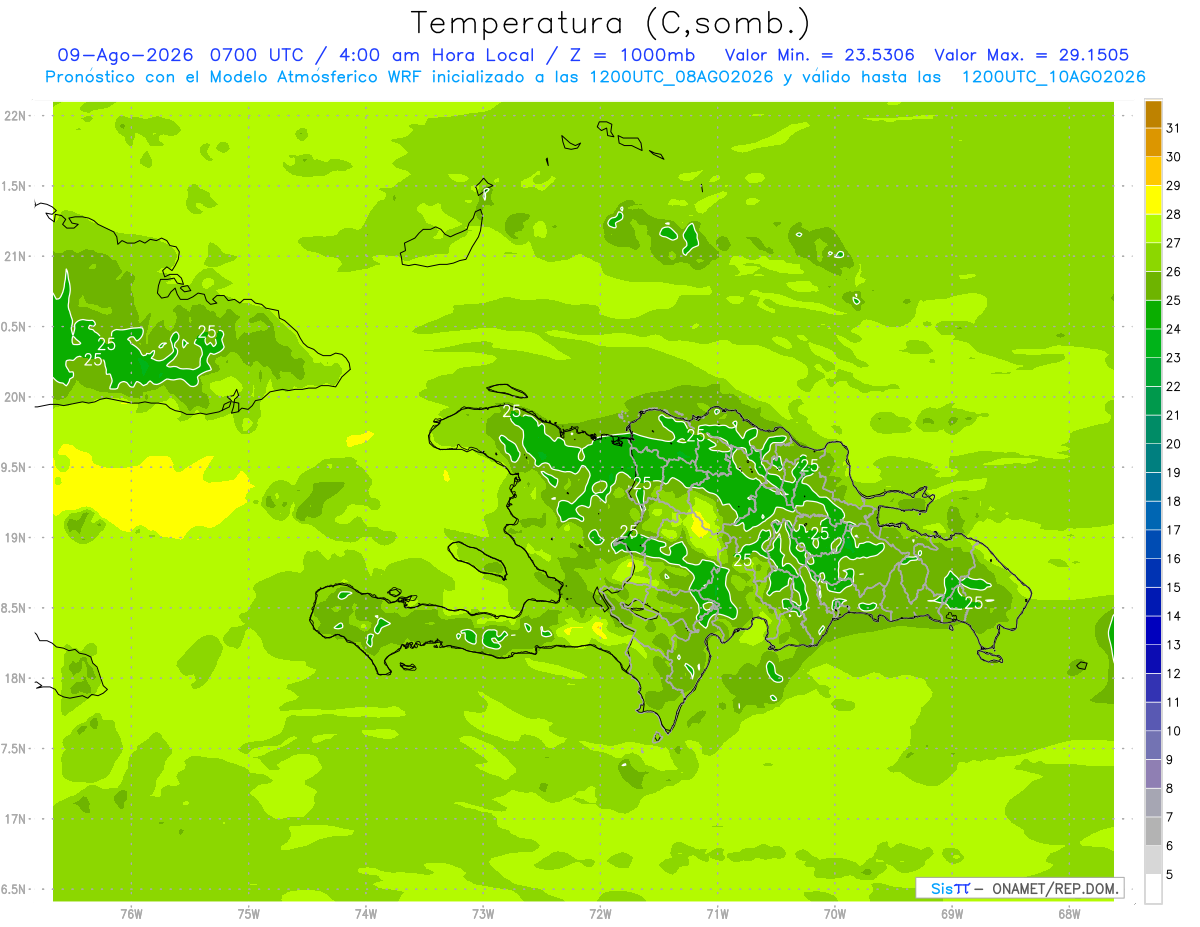Click the legend value '29'
Screen dimensions: 1200x927
[1174, 185]
